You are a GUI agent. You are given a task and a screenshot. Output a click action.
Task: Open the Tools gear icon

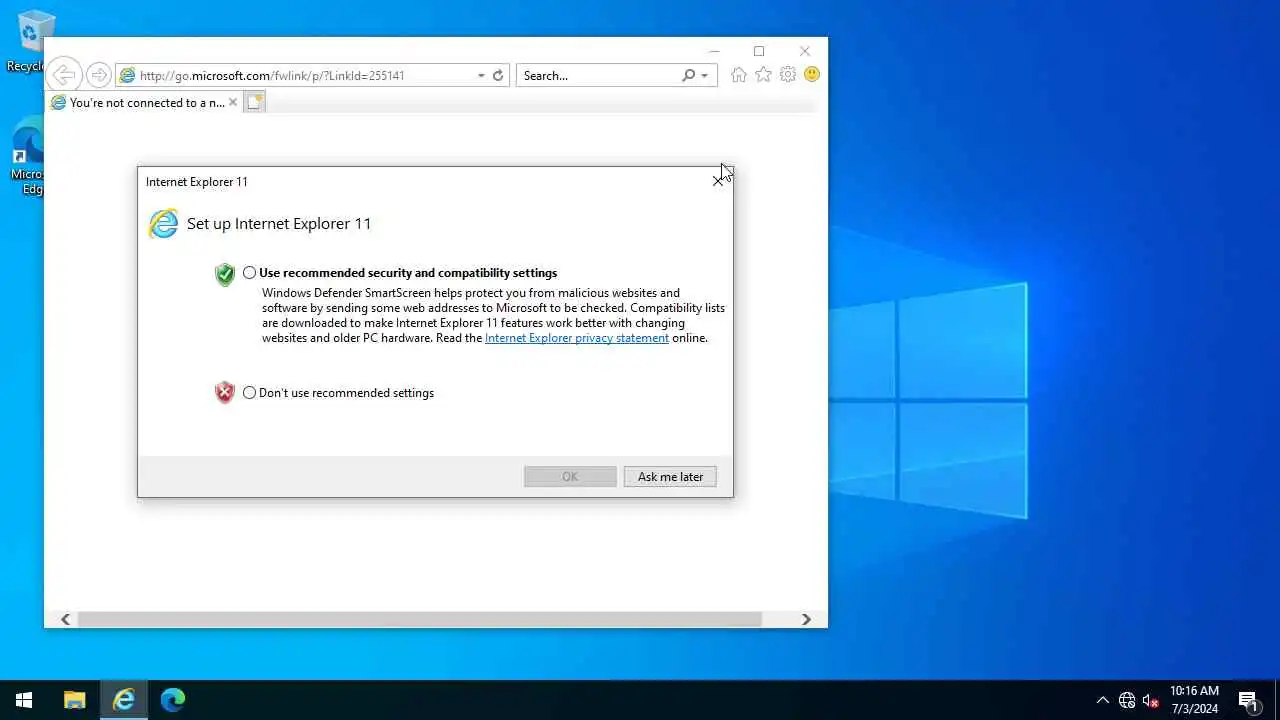[788, 75]
